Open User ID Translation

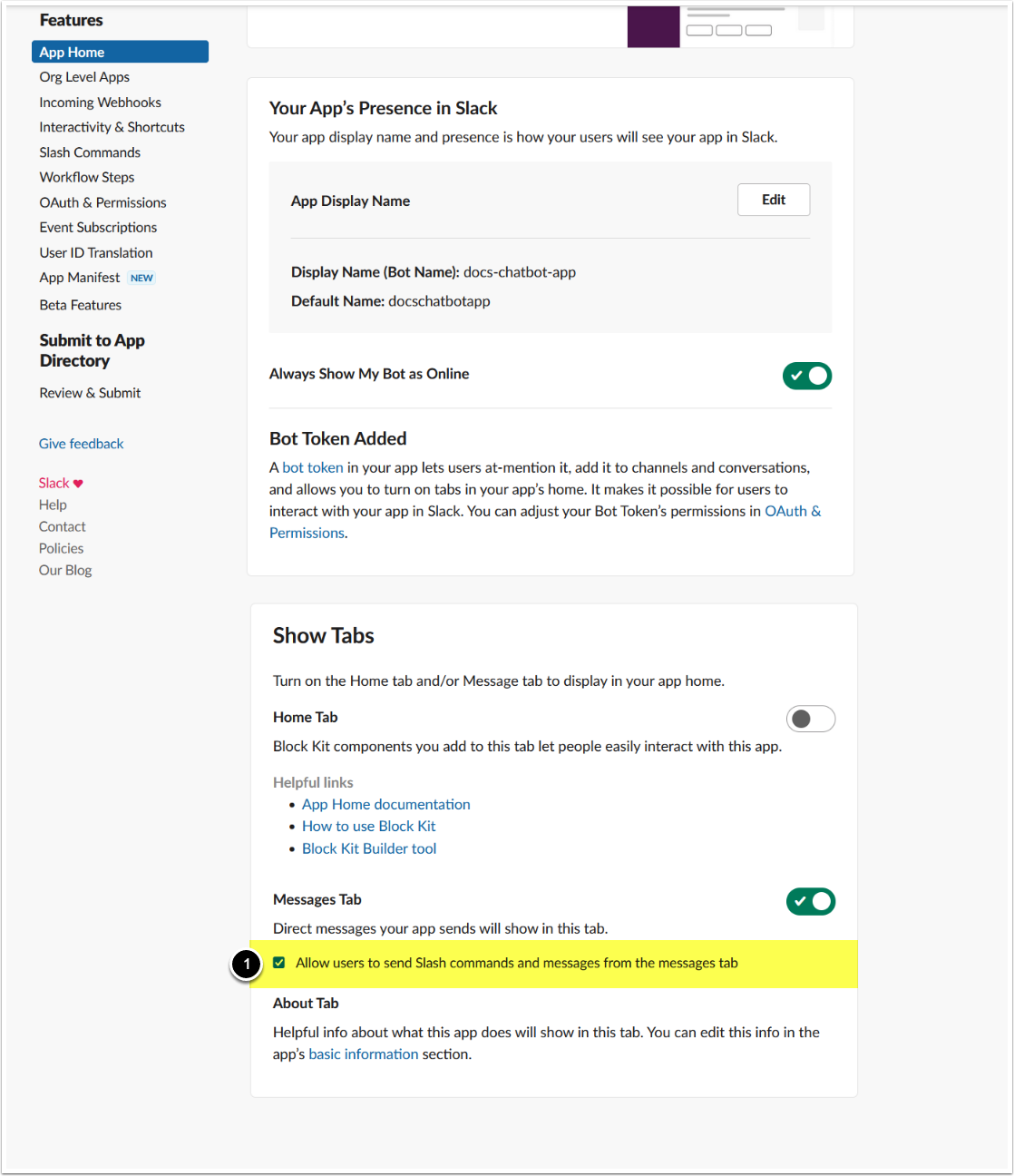[96, 252]
